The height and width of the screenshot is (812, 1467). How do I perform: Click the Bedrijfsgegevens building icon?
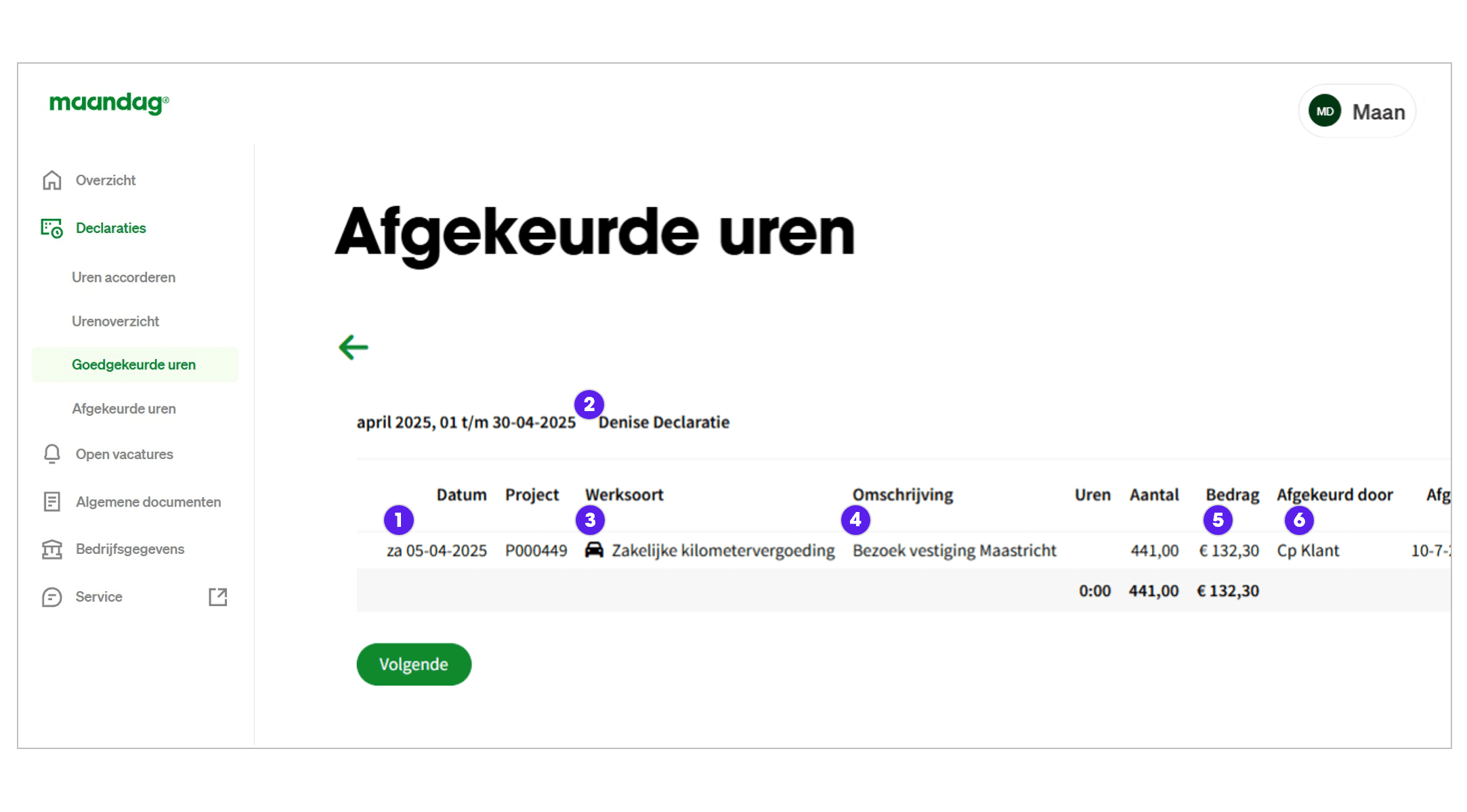[x=51, y=549]
